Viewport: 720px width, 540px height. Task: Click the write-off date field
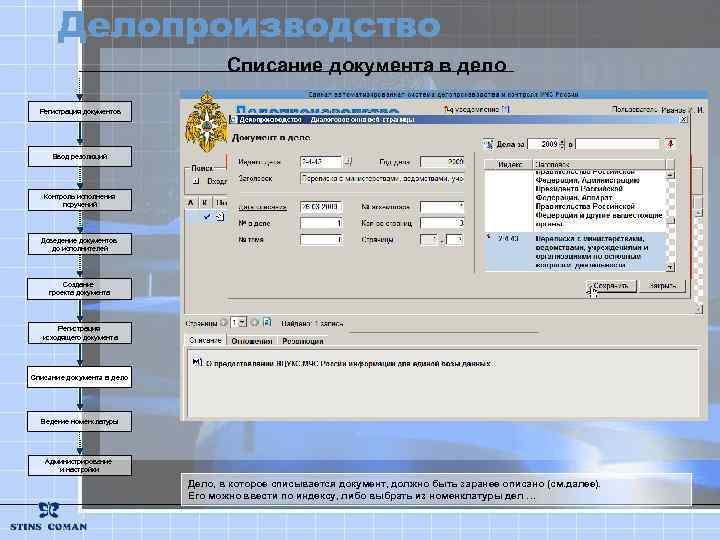(x=321, y=207)
